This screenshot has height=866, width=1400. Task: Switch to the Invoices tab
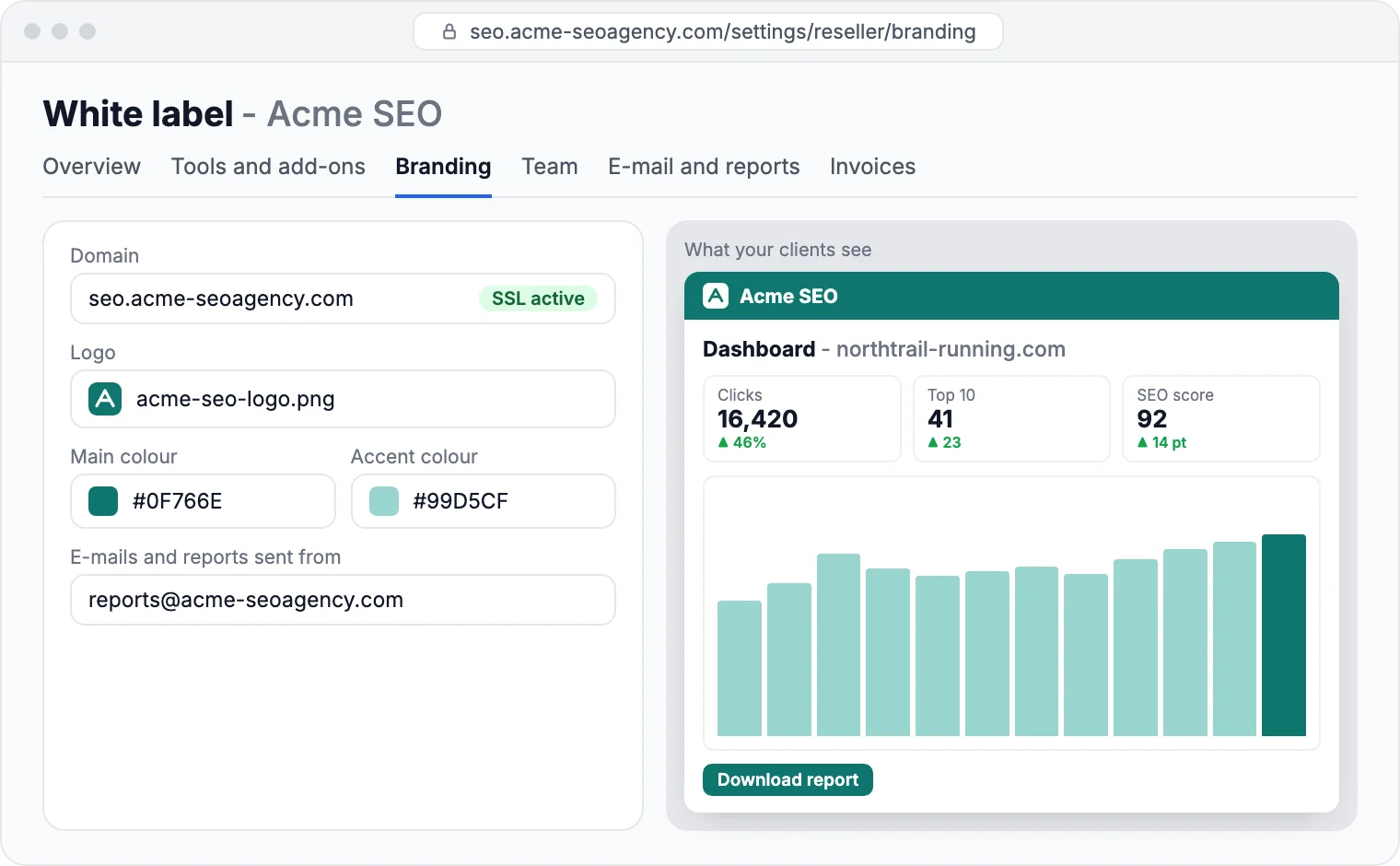(x=872, y=167)
